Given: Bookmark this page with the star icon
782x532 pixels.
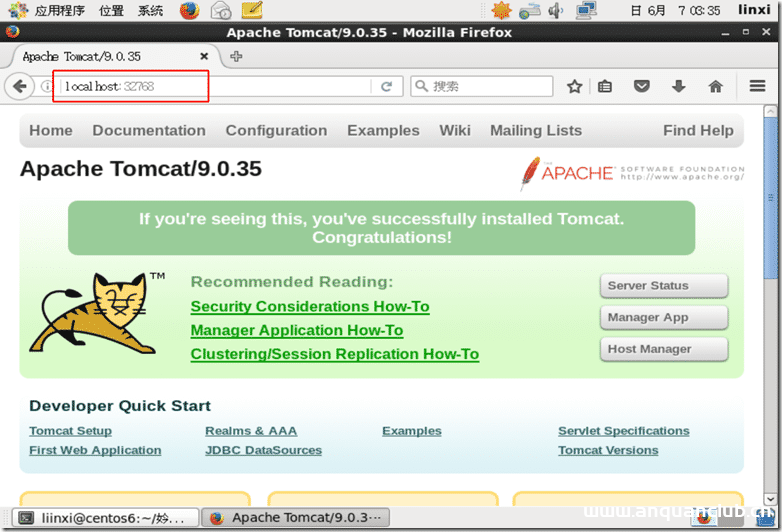Looking at the screenshot, I should [575, 86].
